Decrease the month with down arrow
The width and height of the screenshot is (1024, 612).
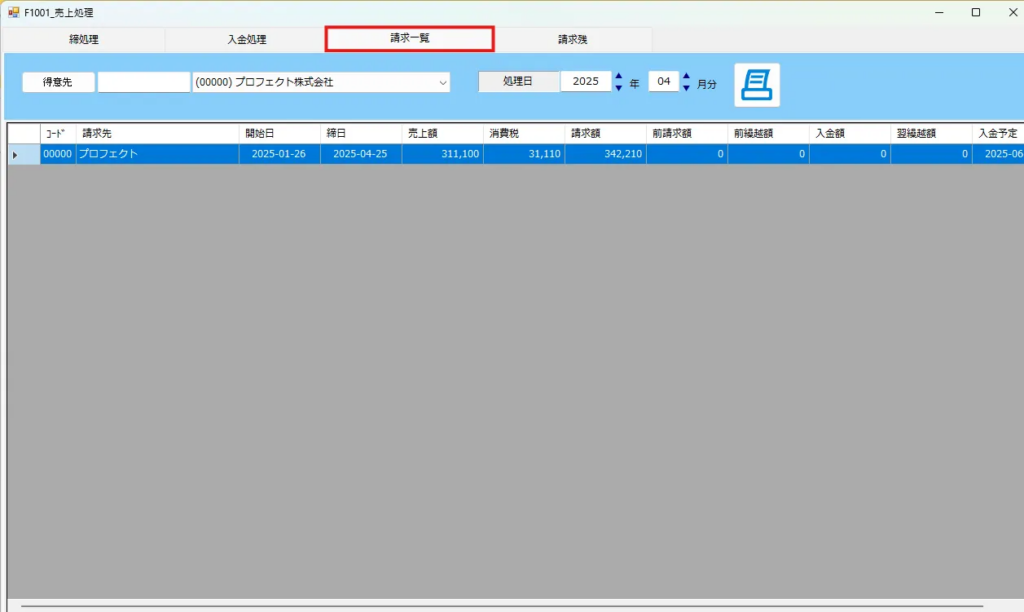pos(686,88)
